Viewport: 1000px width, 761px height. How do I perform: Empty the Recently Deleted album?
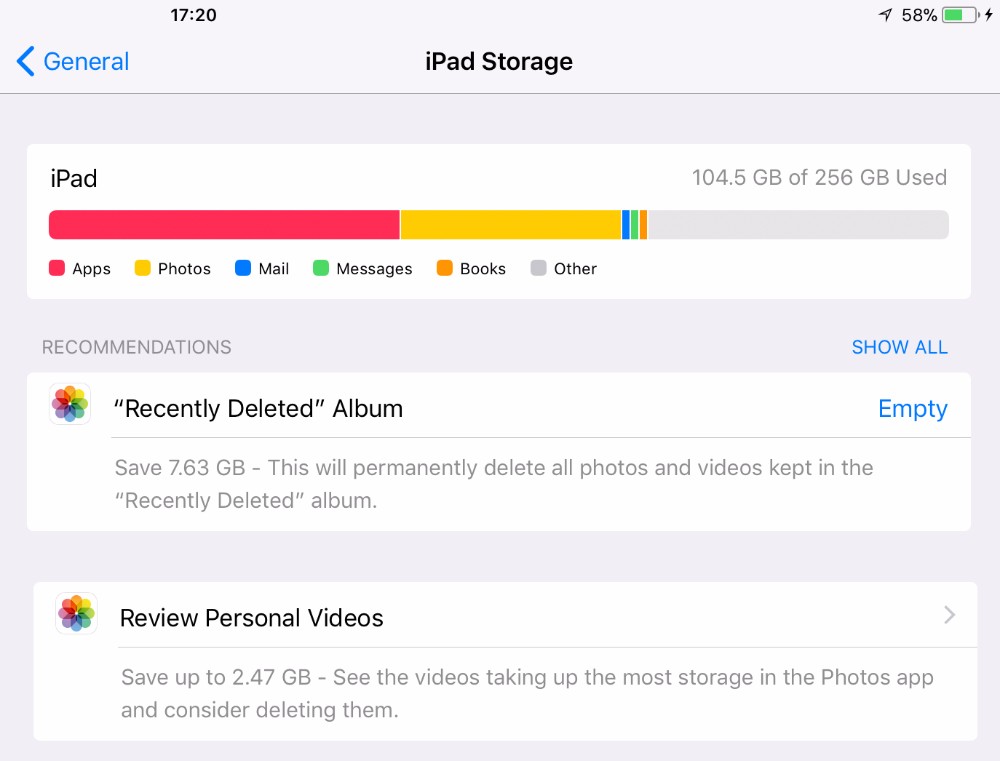[x=913, y=409]
